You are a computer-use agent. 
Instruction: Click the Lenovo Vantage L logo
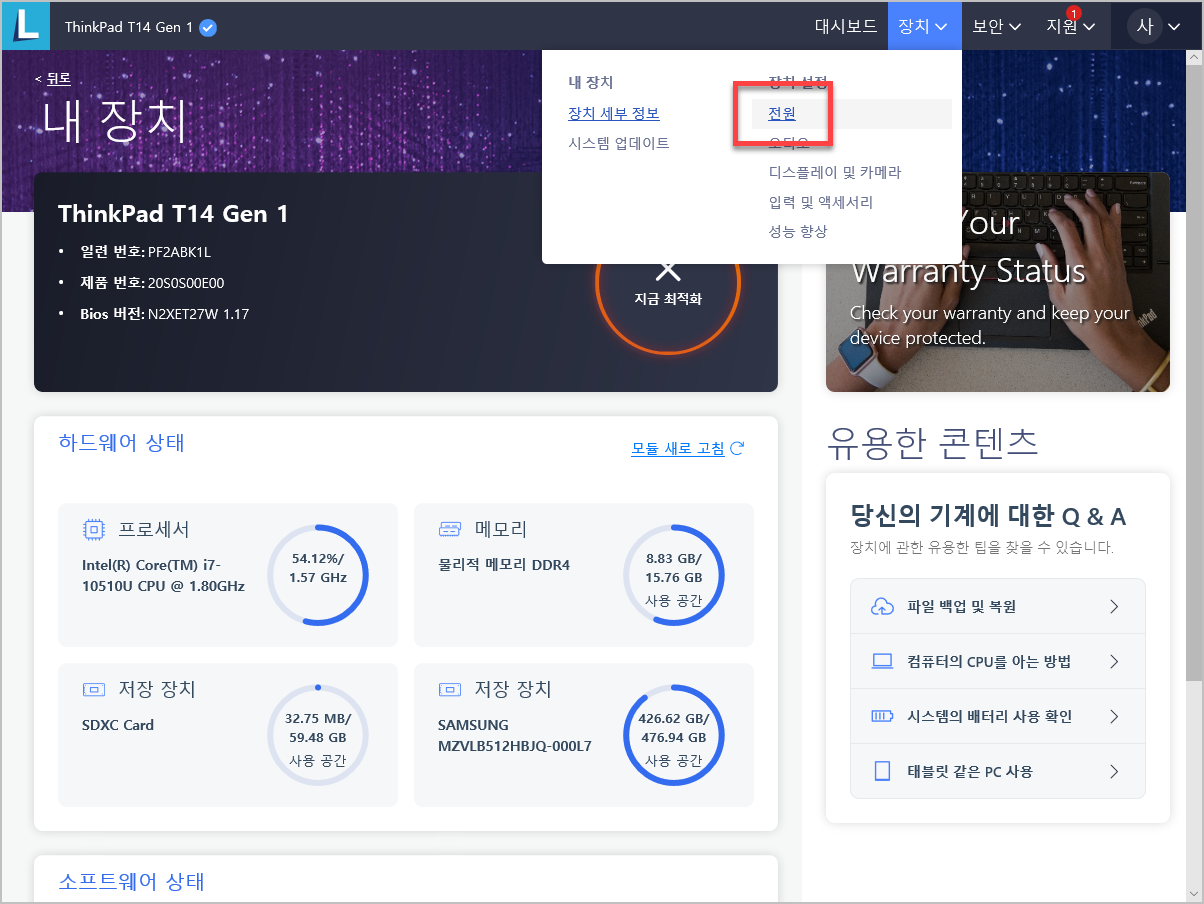pos(26,26)
